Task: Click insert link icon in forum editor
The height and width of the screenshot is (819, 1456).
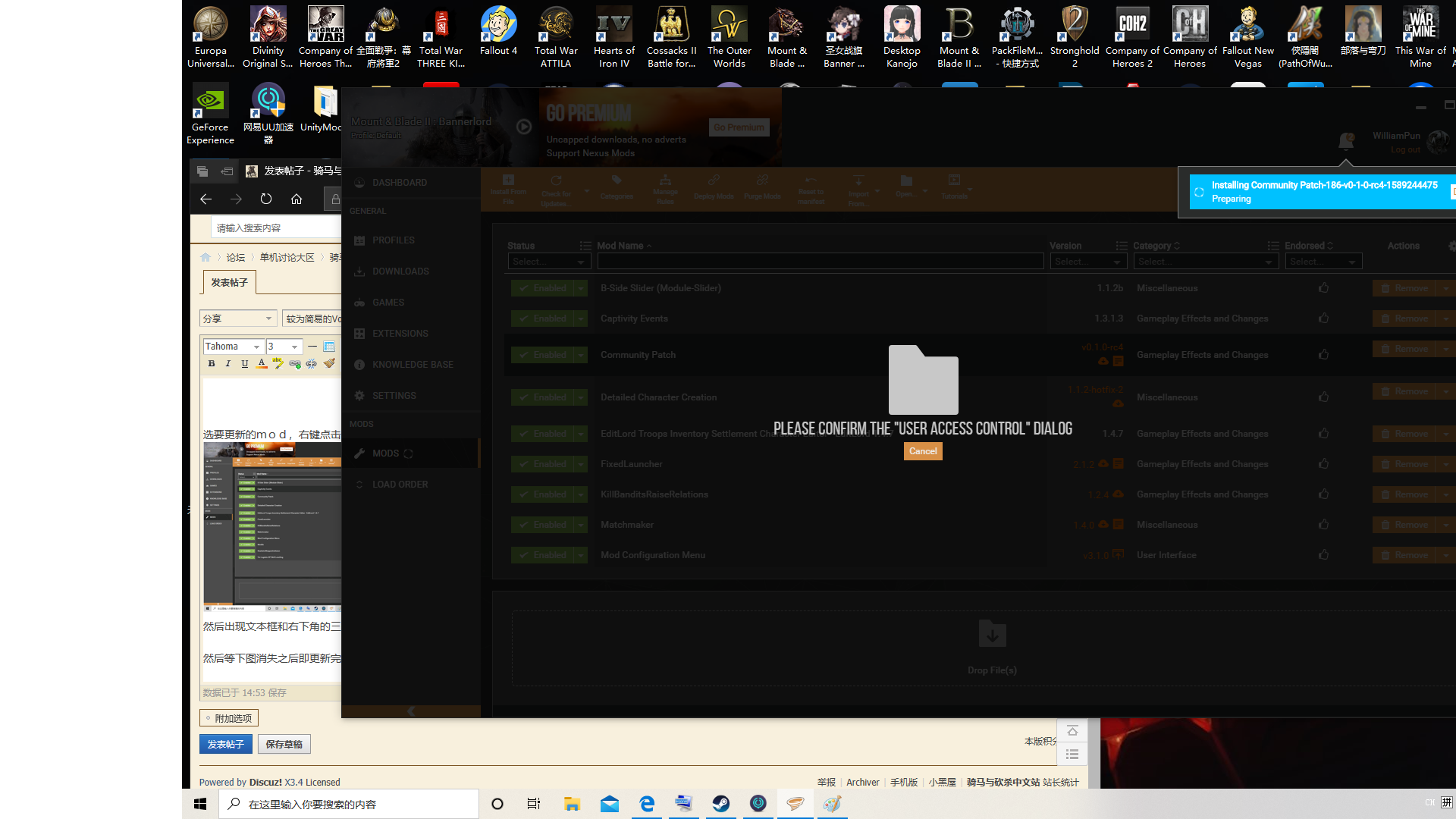Action: coord(295,364)
